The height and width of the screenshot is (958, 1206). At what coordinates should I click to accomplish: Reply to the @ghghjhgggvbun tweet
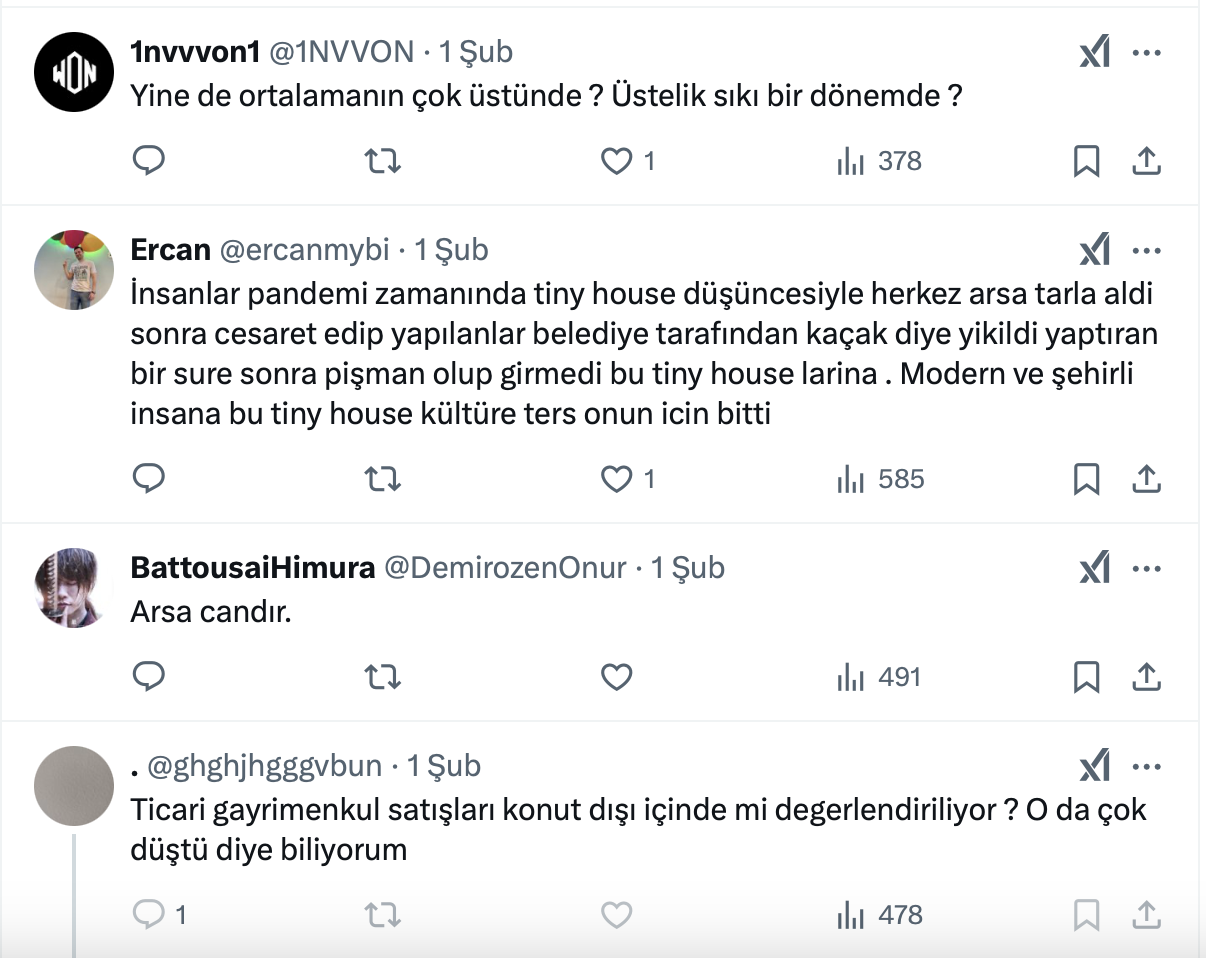point(149,914)
